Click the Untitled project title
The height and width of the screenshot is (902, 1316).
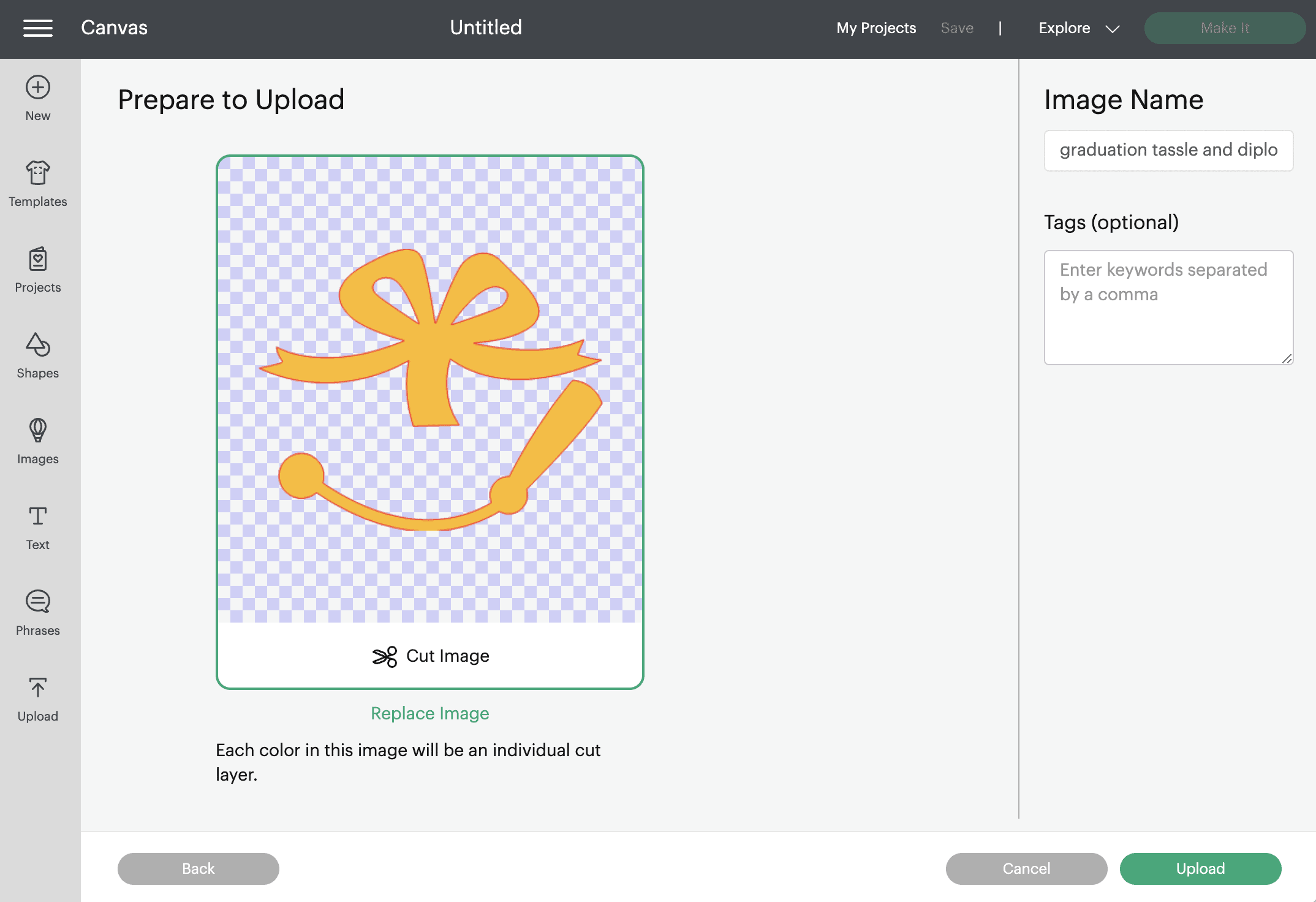(x=486, y=28)
